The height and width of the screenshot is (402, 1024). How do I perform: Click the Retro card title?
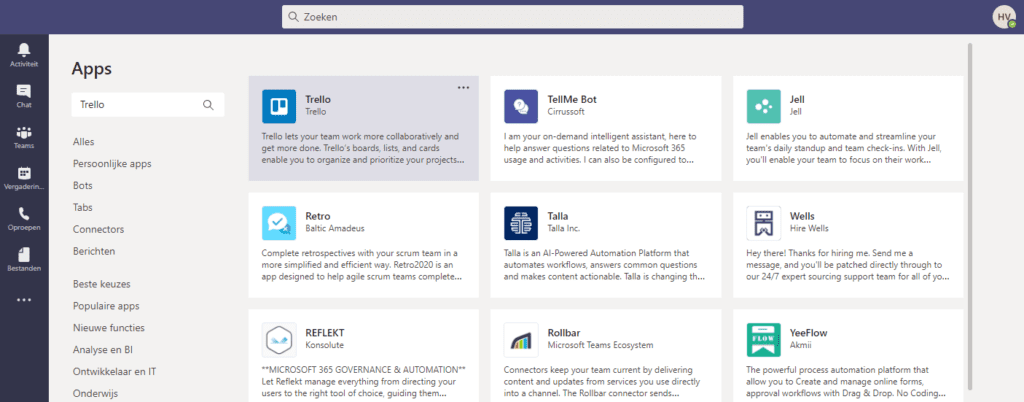318,216
